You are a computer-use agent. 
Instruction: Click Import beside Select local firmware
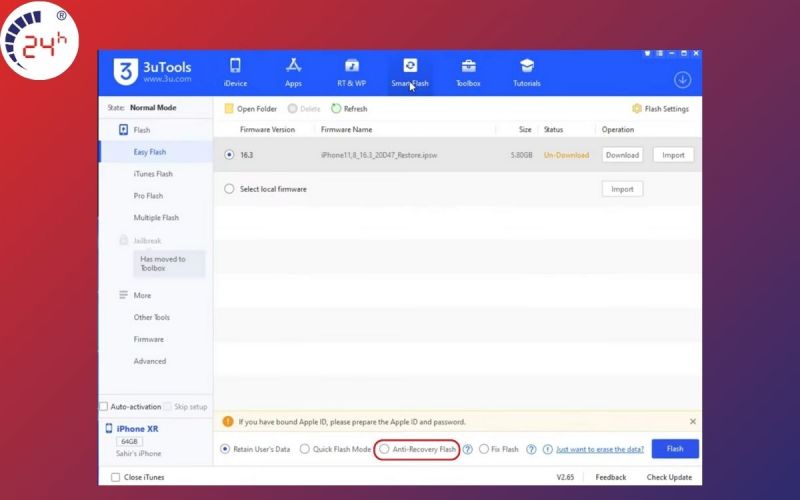pyautogui.click(x=622, y=189)
